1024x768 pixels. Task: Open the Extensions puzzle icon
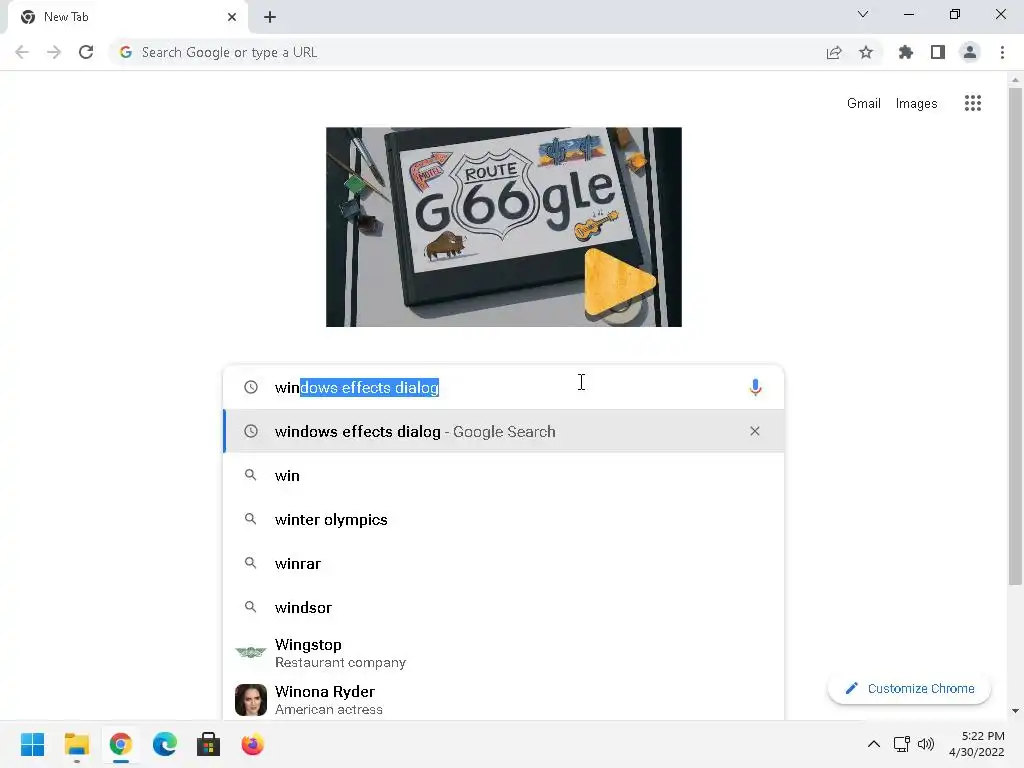906,52
